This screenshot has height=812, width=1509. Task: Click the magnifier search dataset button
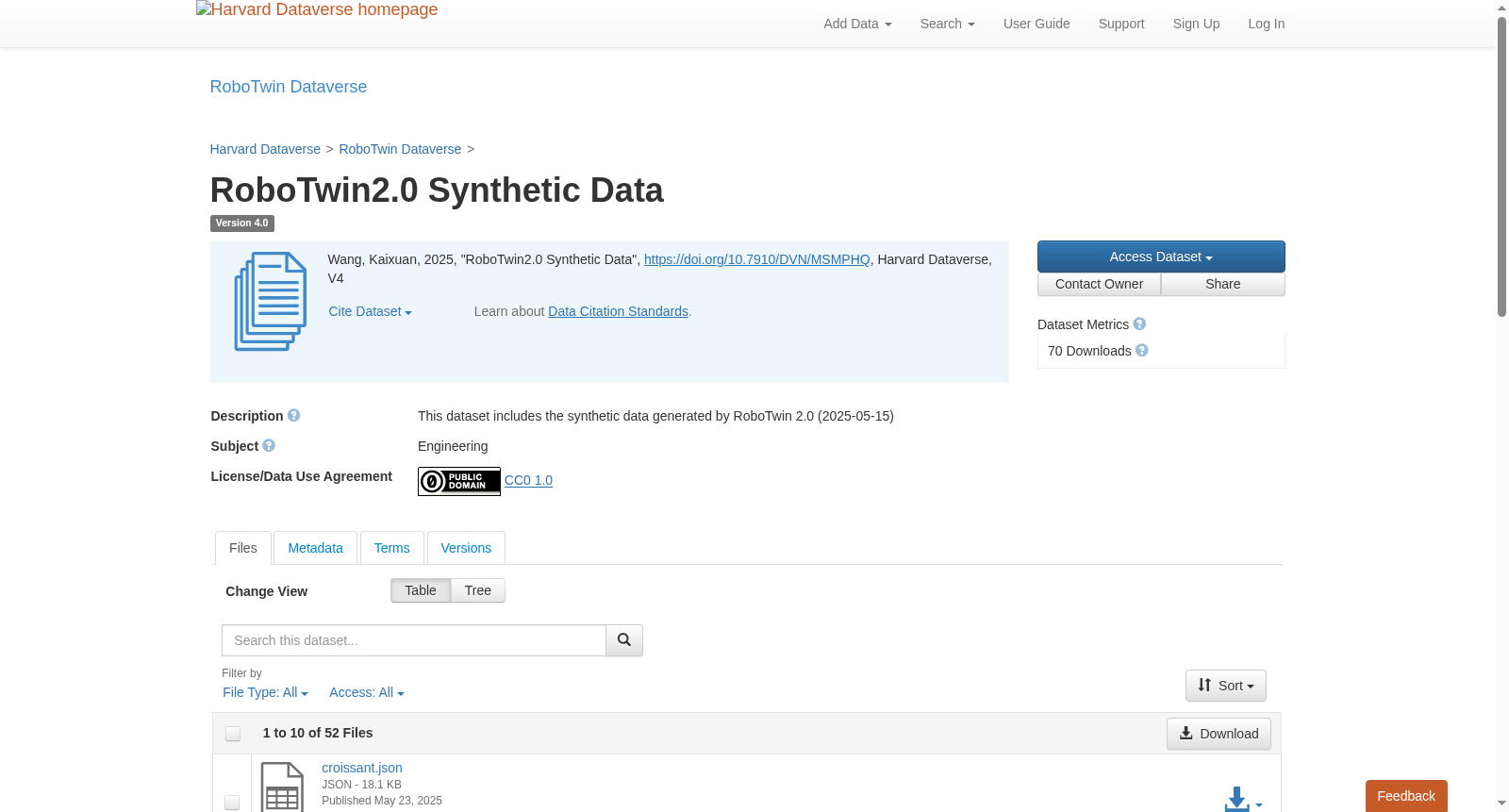[624, 640]
